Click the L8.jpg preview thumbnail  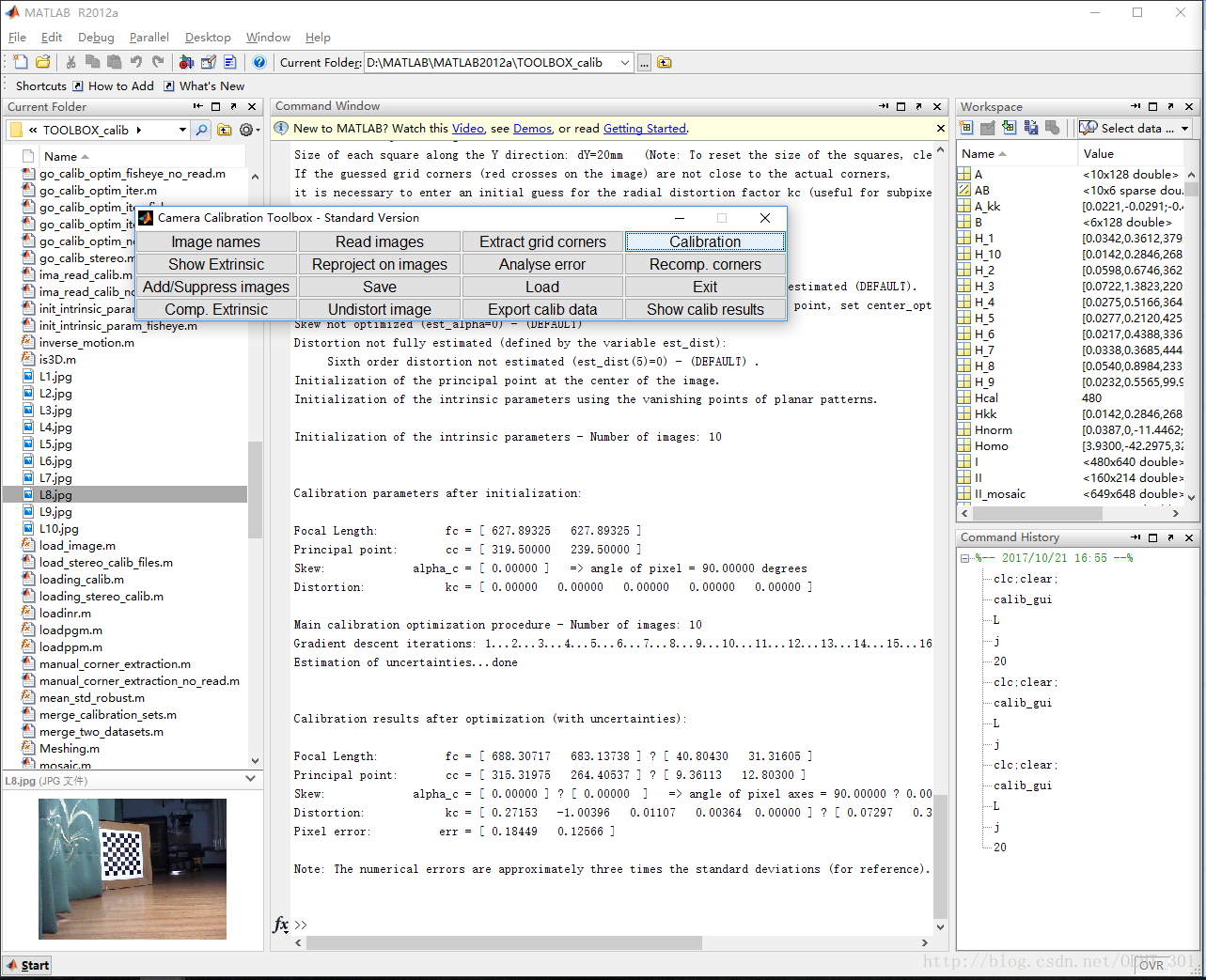click(x=133, y=868)
